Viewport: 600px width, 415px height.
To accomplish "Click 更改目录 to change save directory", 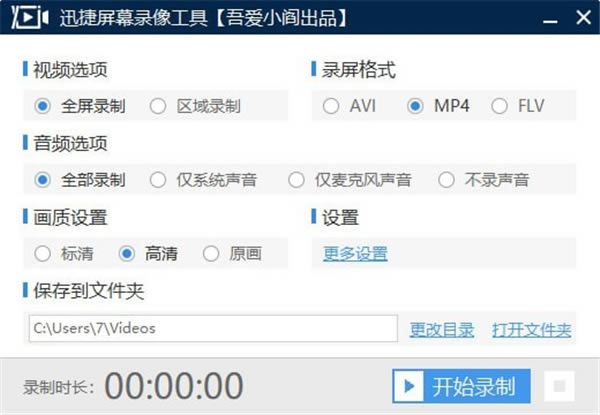I will (440, 329).
